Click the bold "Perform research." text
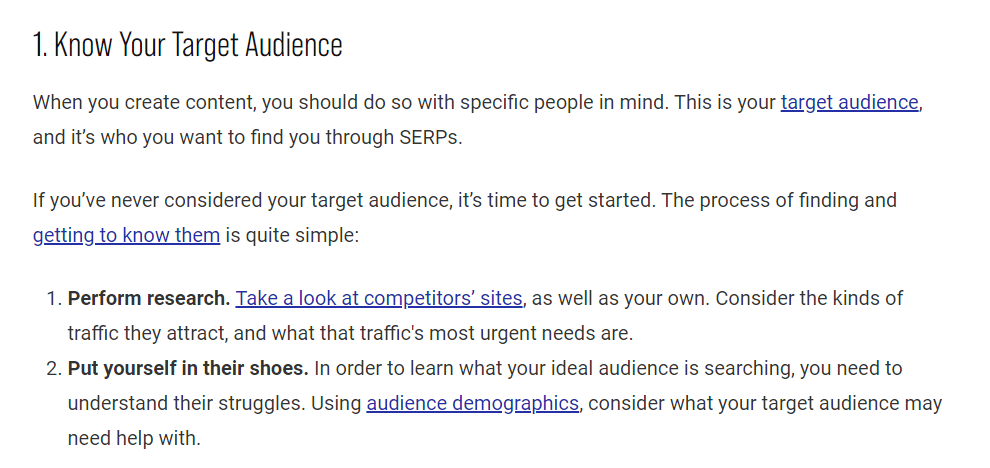The height and width of the screenshot is (468, 990). [x=149, y=298]
